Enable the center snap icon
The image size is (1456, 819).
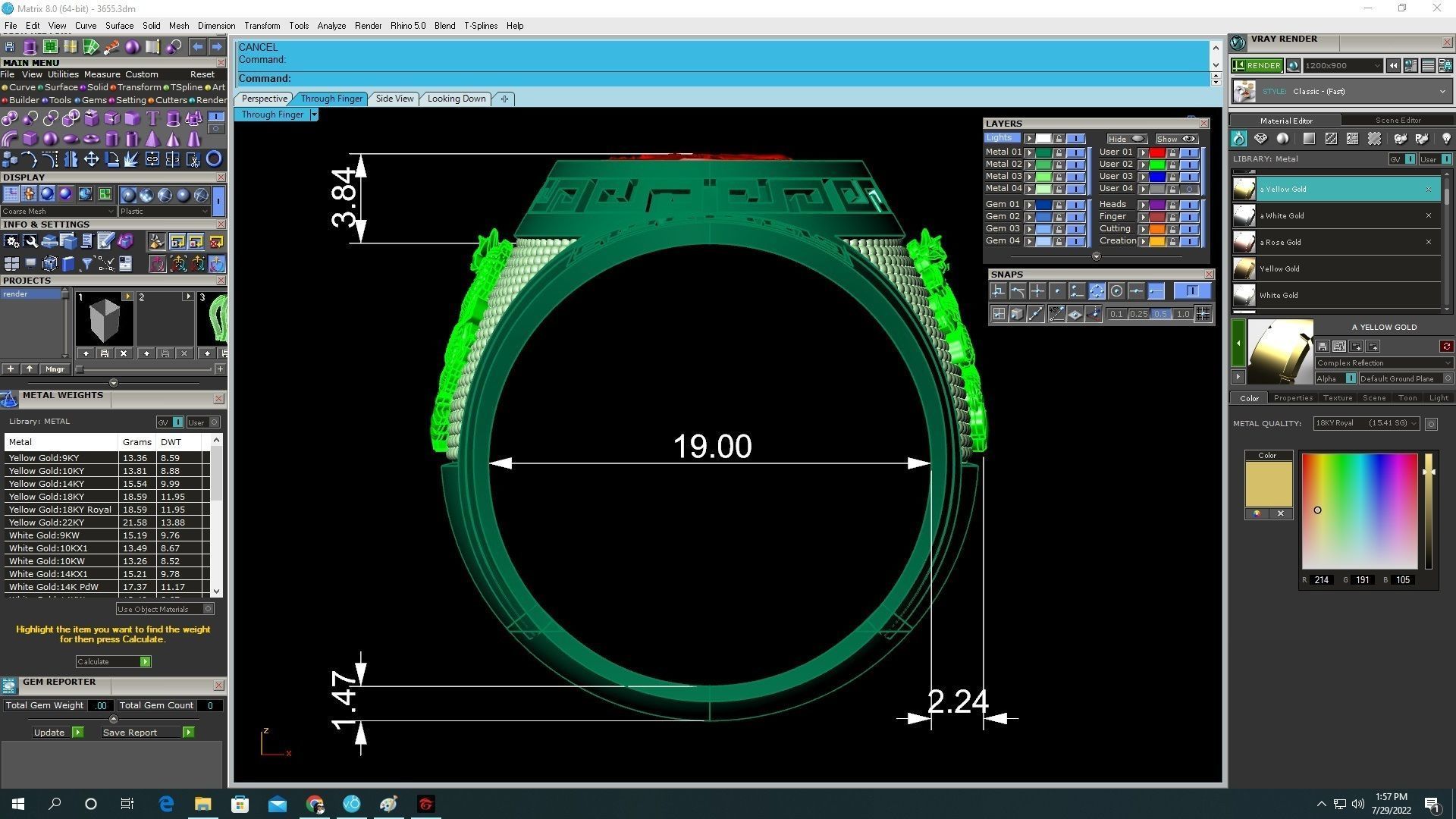click(x=1116, y=291)
